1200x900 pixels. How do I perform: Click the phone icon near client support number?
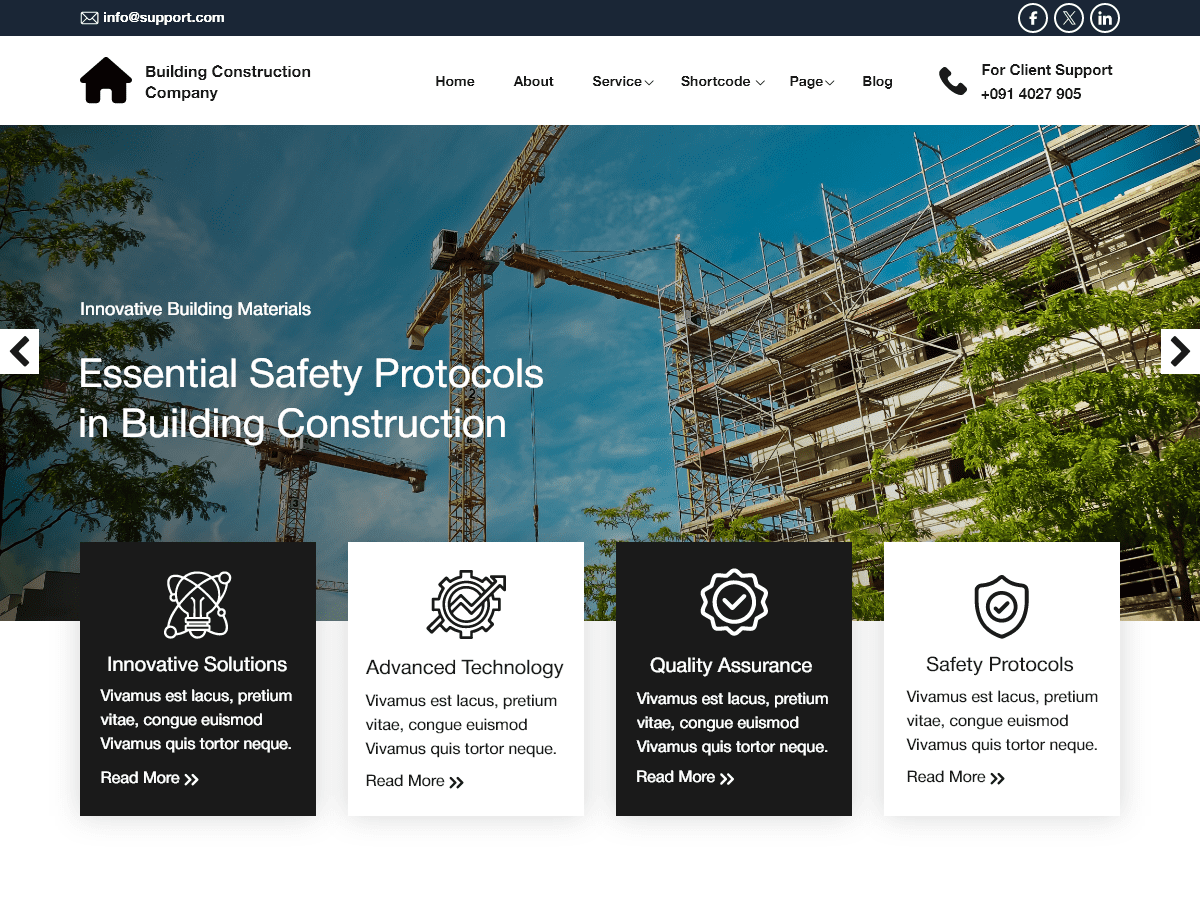(951, 80)
